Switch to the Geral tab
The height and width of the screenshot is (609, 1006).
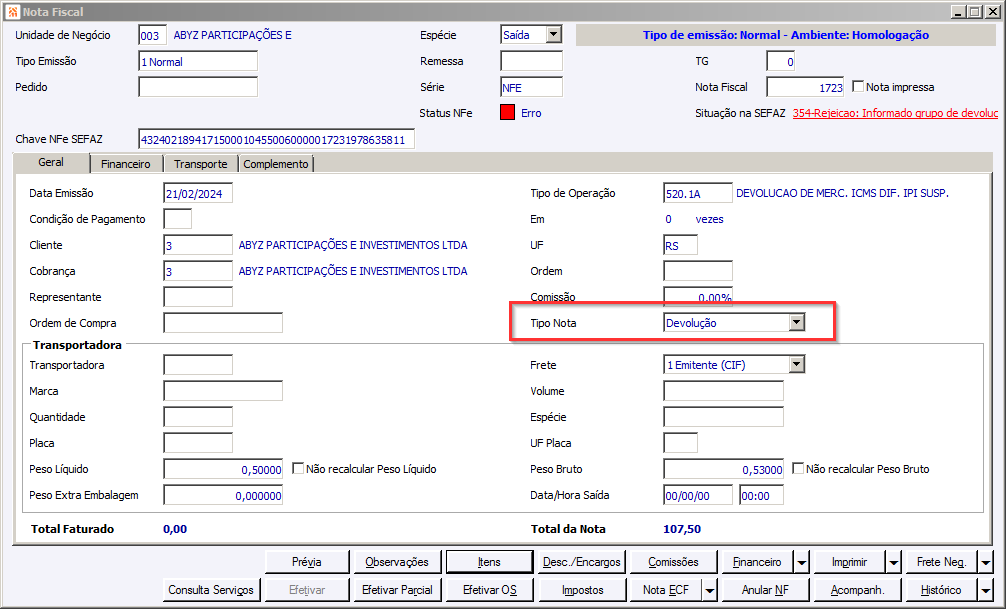click(x=51, y=162)
